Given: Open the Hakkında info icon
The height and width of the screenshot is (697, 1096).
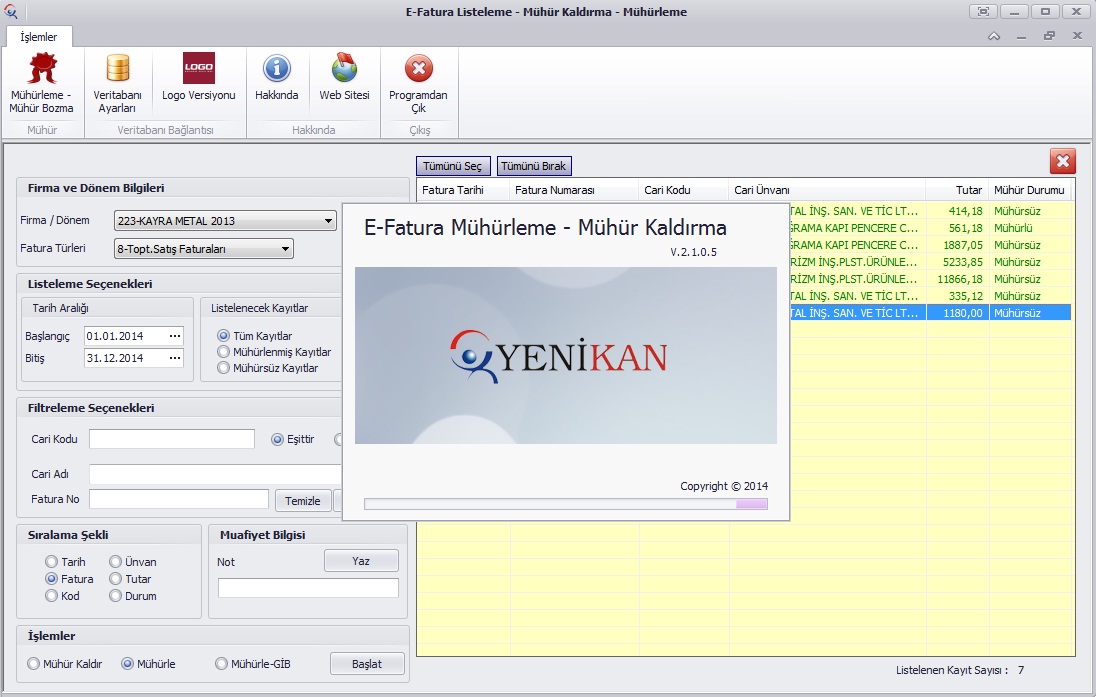Looking at the screenshot, I should 277,70.
